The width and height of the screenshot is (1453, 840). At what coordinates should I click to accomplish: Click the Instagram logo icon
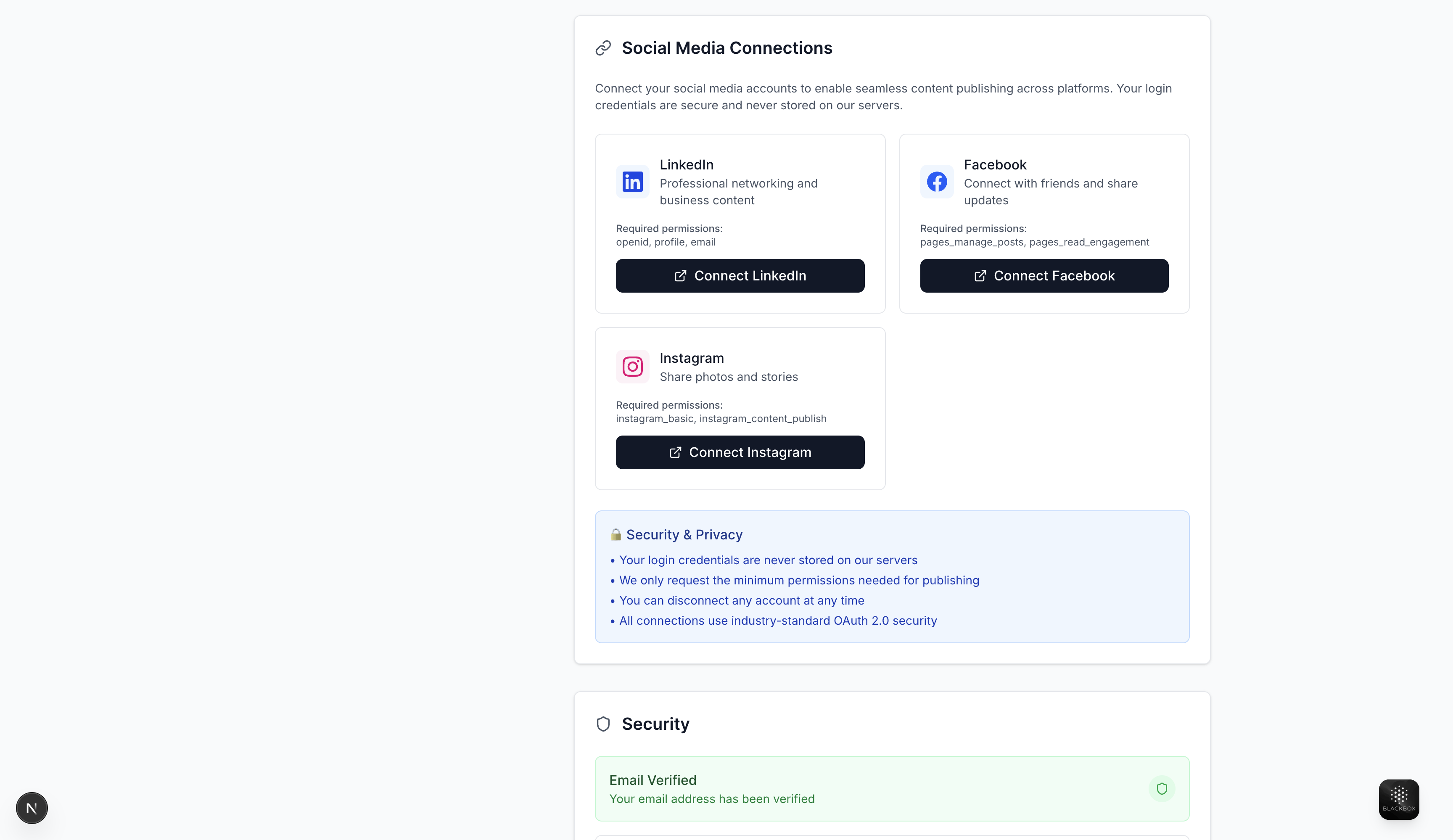pos(632,367)
